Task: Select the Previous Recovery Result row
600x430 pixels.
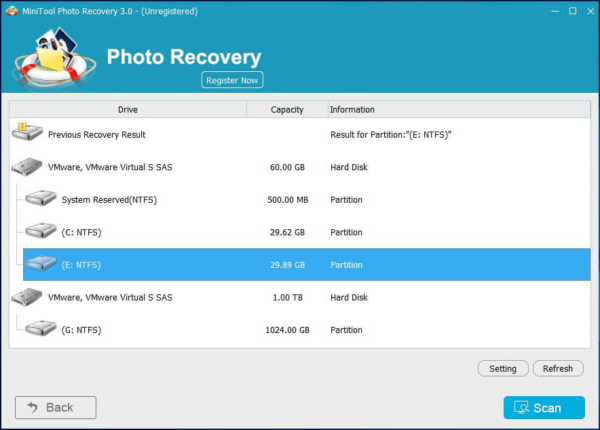Action: coord(300,135)
